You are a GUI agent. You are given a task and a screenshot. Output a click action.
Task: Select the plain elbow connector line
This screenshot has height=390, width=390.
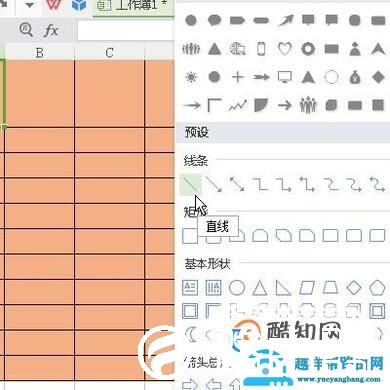tap(260, 184)
